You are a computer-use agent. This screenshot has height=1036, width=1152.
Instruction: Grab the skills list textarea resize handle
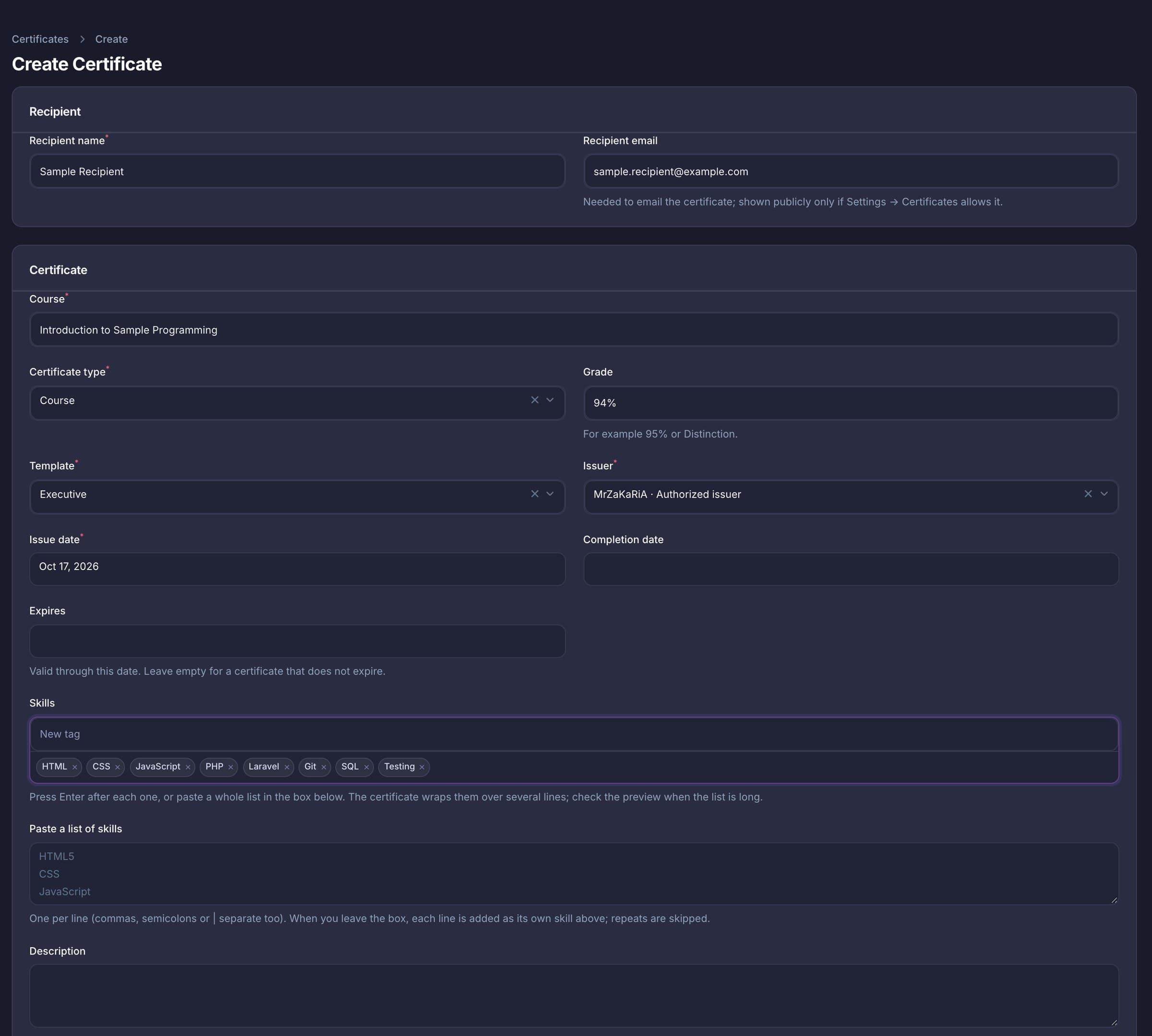click(x=1114, y=900)
